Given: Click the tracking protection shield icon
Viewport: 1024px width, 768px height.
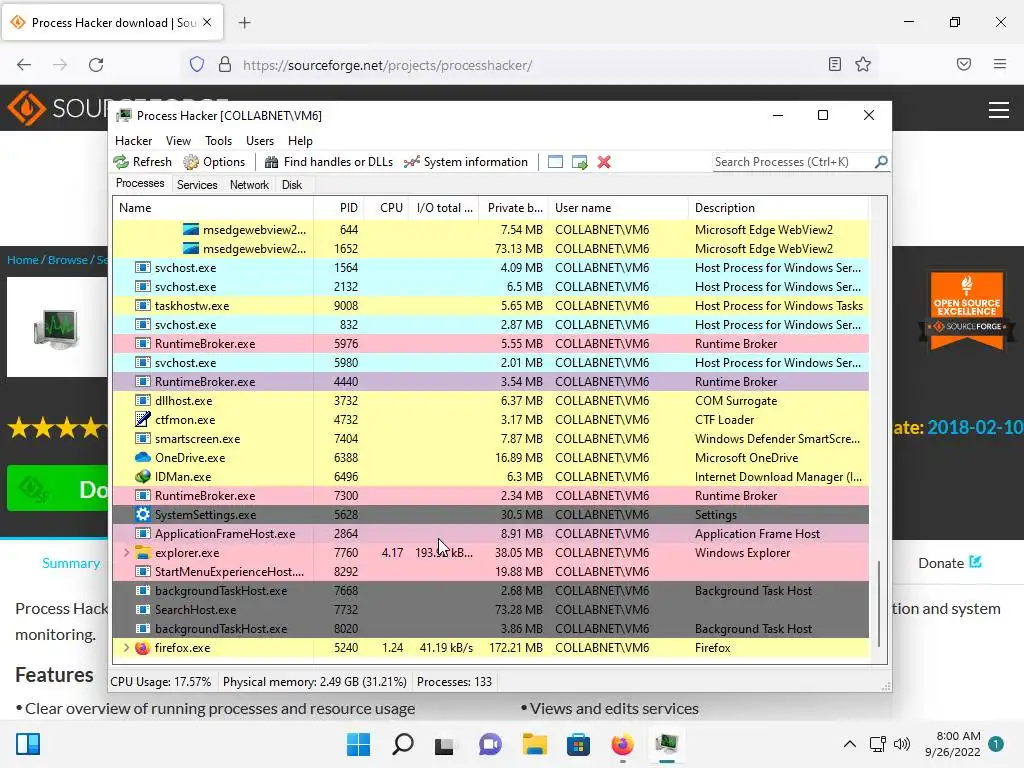Looking at the screenshot, I should tap(197, 65).
